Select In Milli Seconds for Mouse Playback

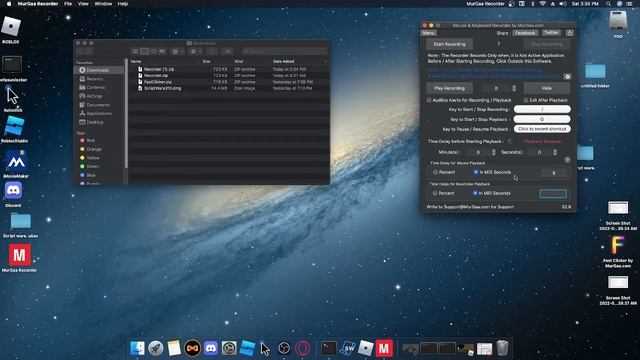click(476, 172)
